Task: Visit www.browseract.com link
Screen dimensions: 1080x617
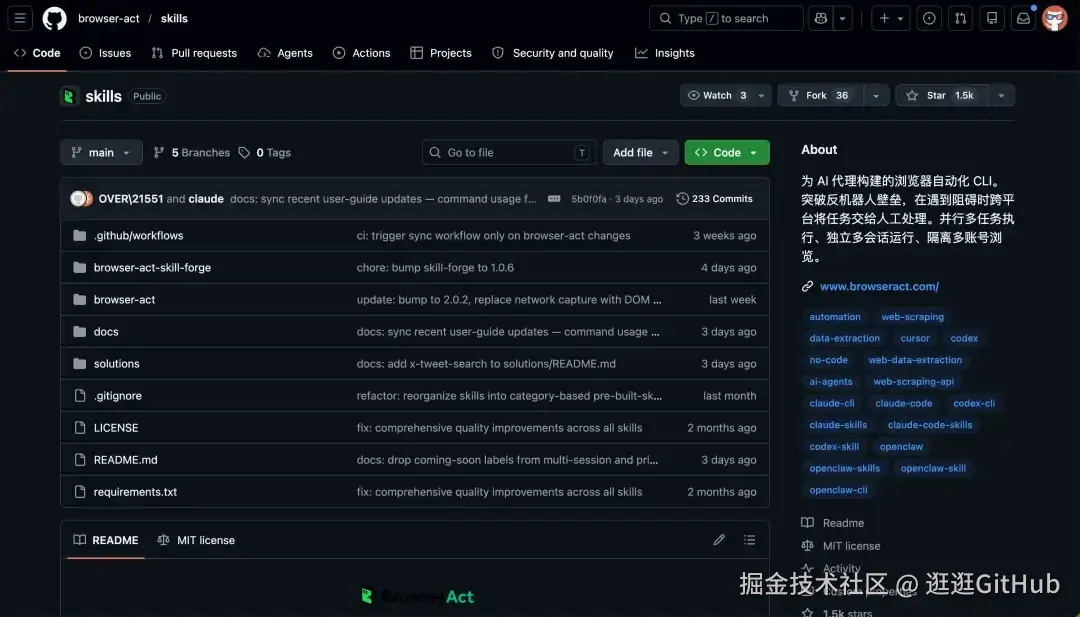Action: [x=880, y=286]
